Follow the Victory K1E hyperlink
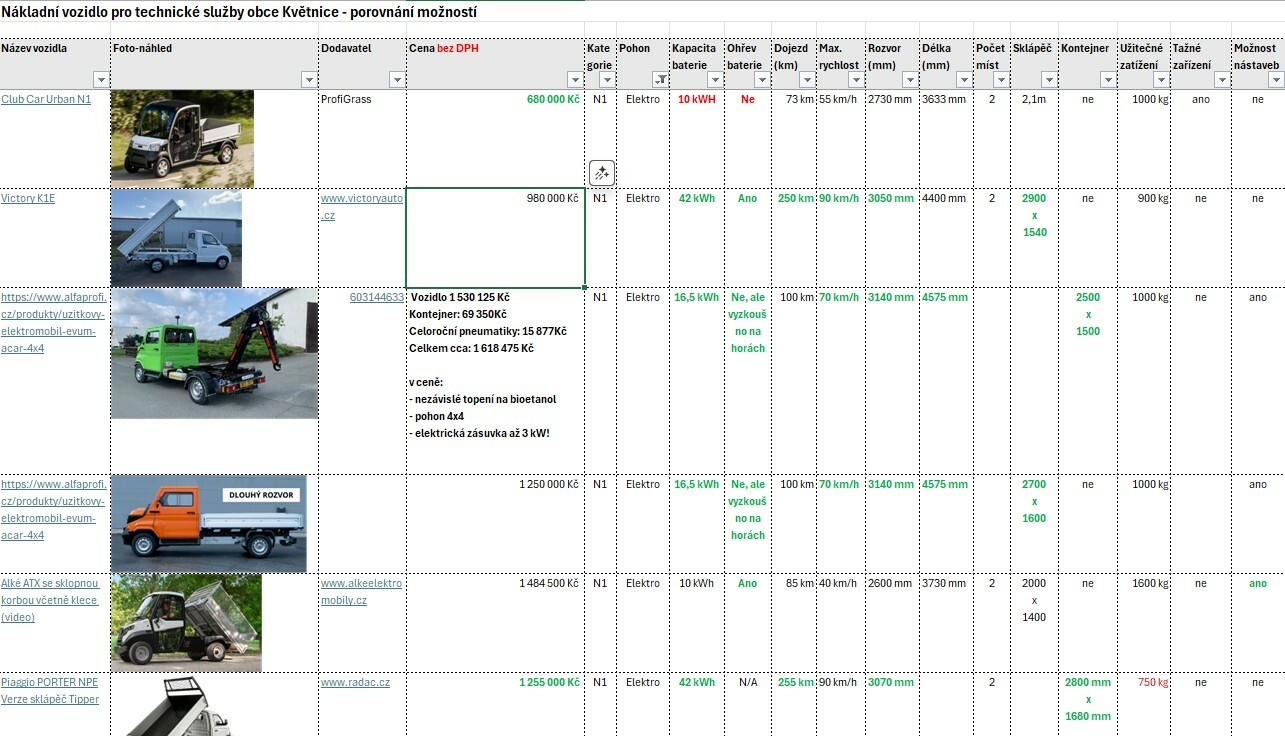1285x736 pixels. click(28, 198)
